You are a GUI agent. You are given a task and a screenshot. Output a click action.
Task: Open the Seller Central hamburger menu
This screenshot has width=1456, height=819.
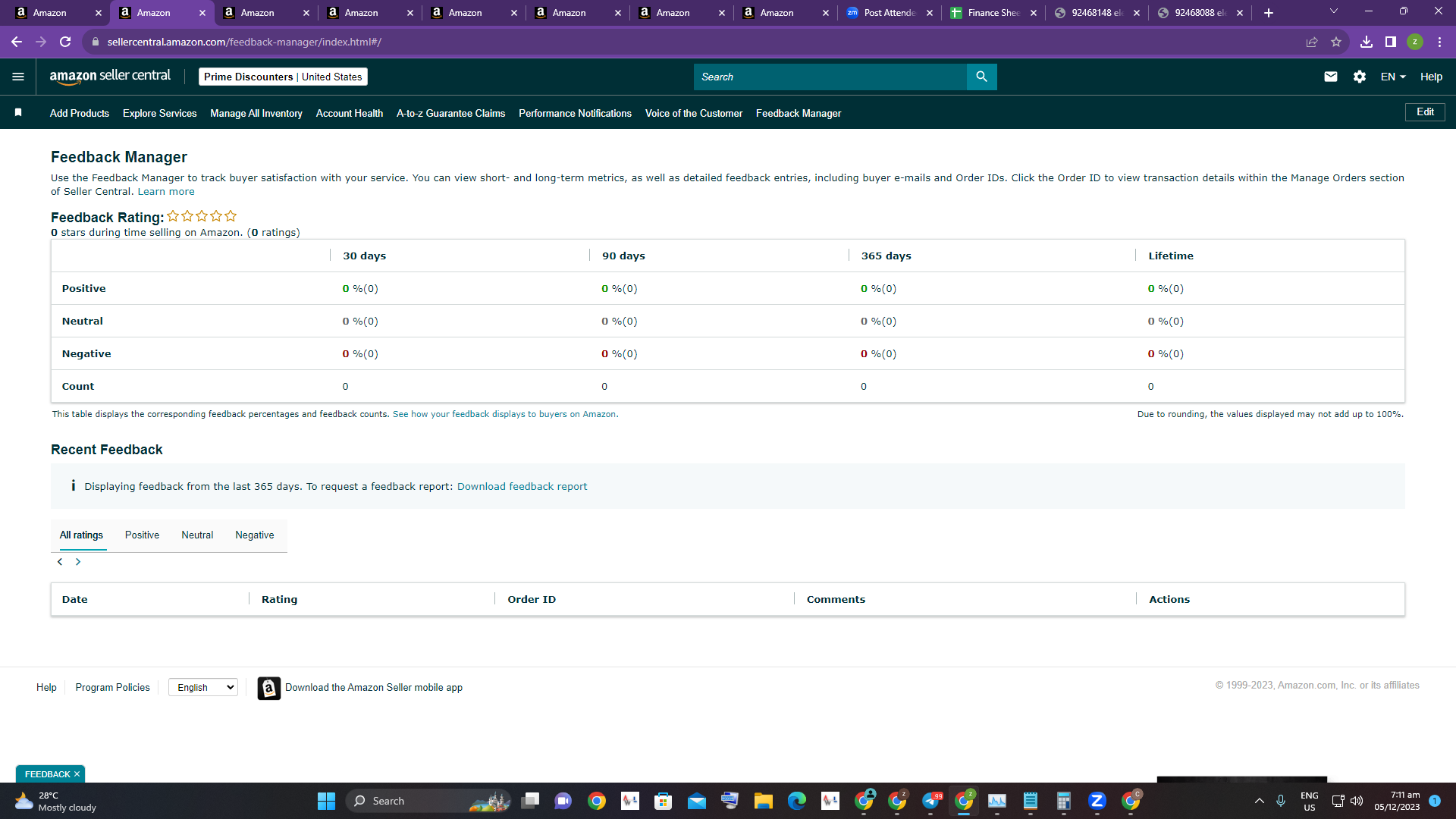(18, 77)
